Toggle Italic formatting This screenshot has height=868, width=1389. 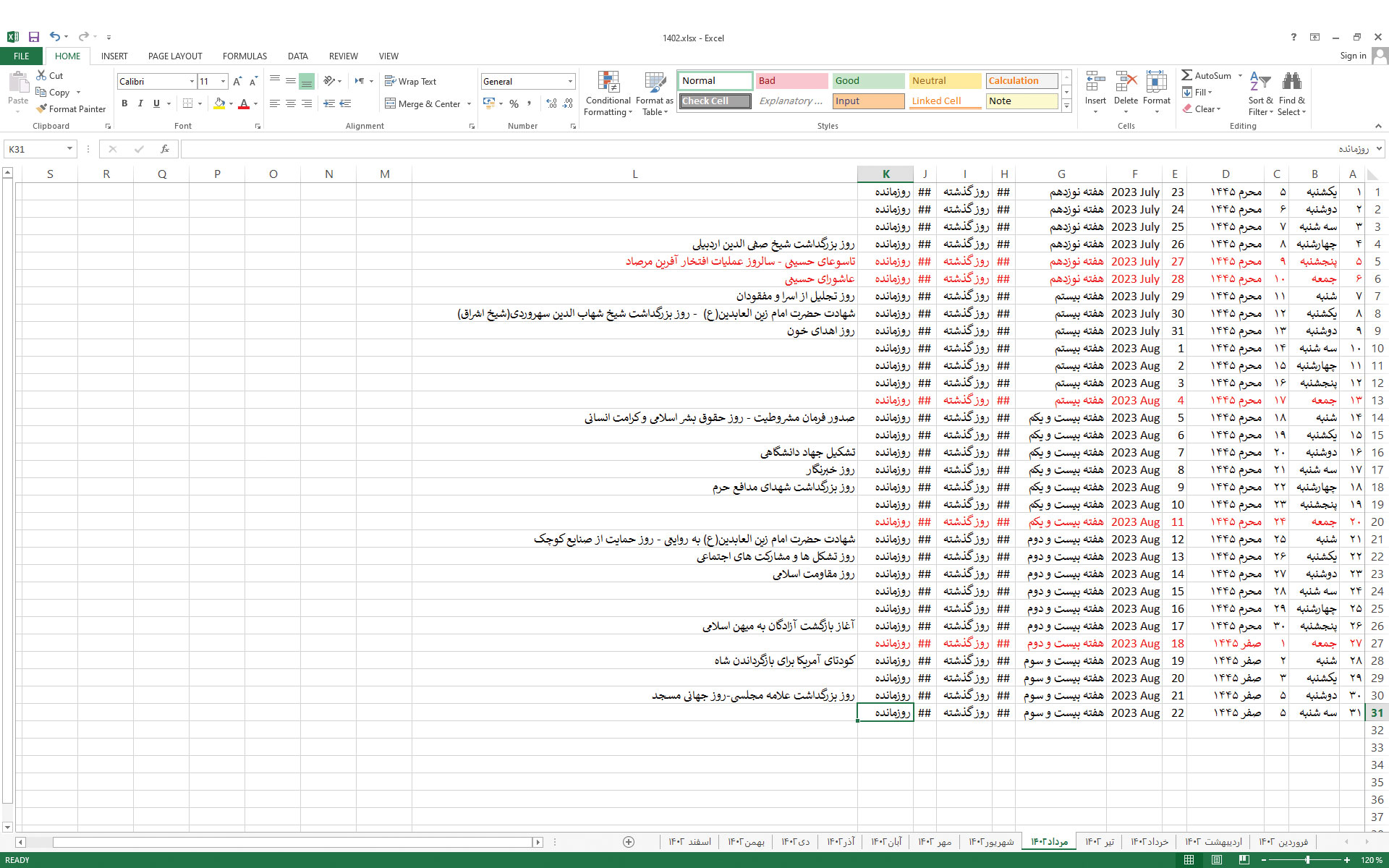tap(140, 103)
